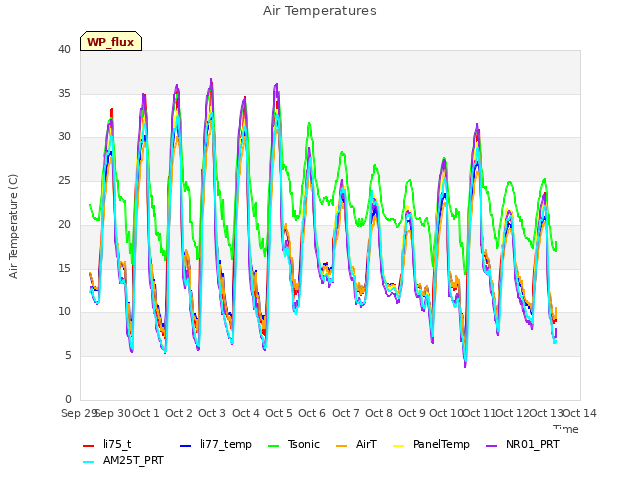This screenshot has height=480, width=640.
Task: Click the 25 y-axis tick label
Action: [64, 181]
